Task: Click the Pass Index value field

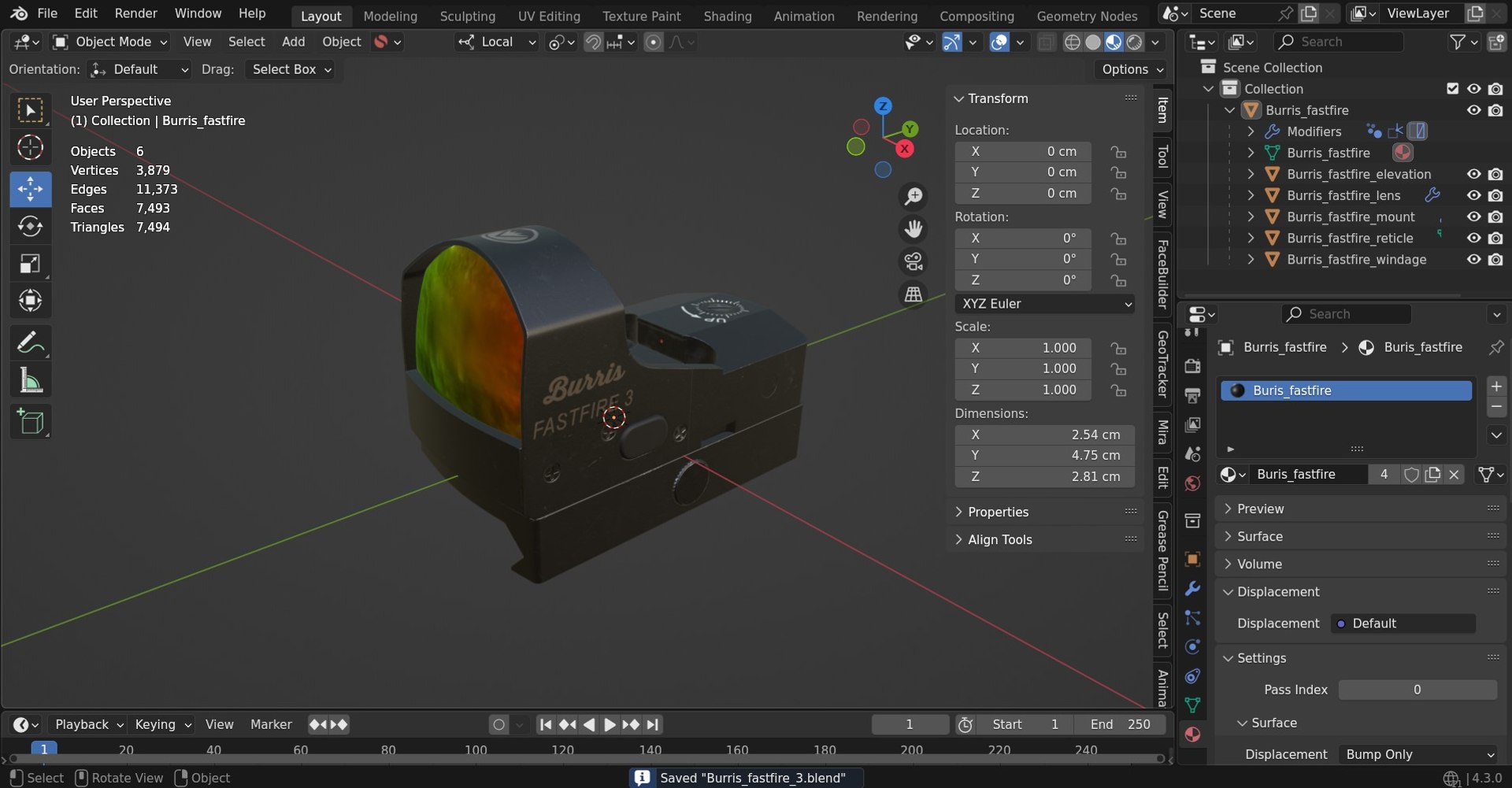Action: pyautogui.click(x=1417, y=690)
